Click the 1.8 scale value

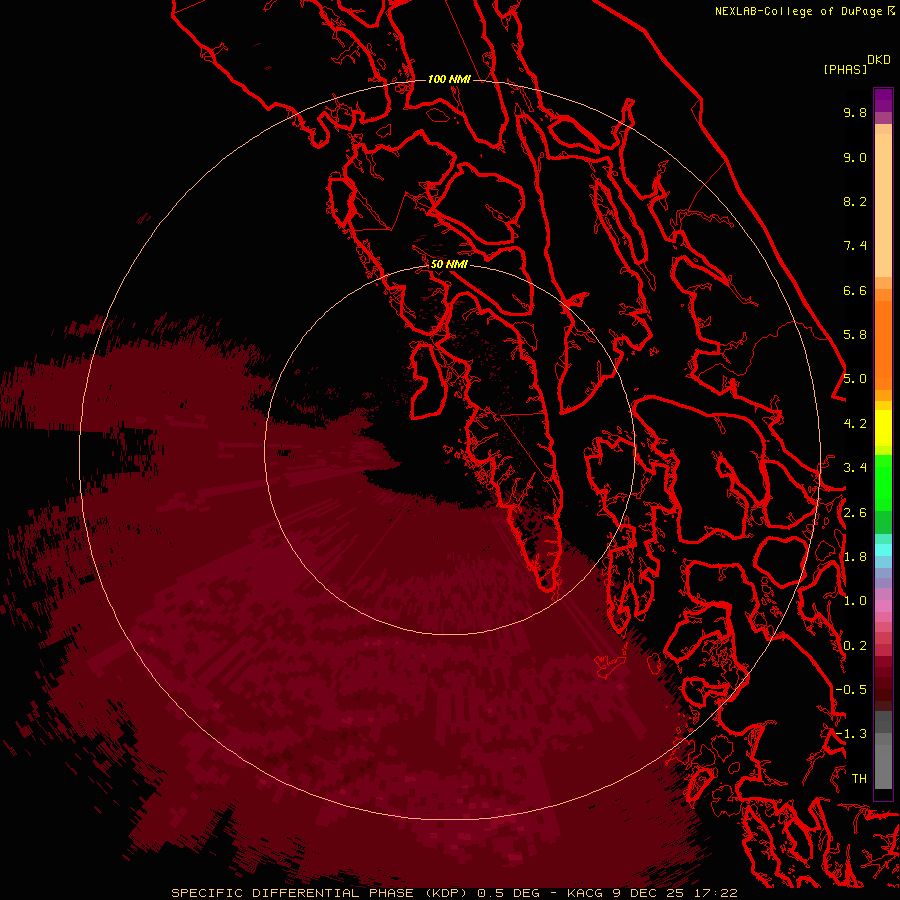(855, 557)
